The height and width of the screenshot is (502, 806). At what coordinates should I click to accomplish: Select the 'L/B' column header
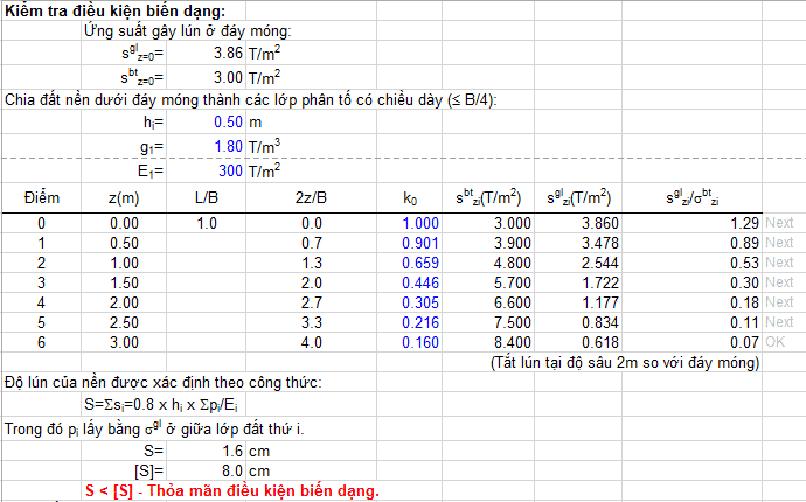coord(206,198)
